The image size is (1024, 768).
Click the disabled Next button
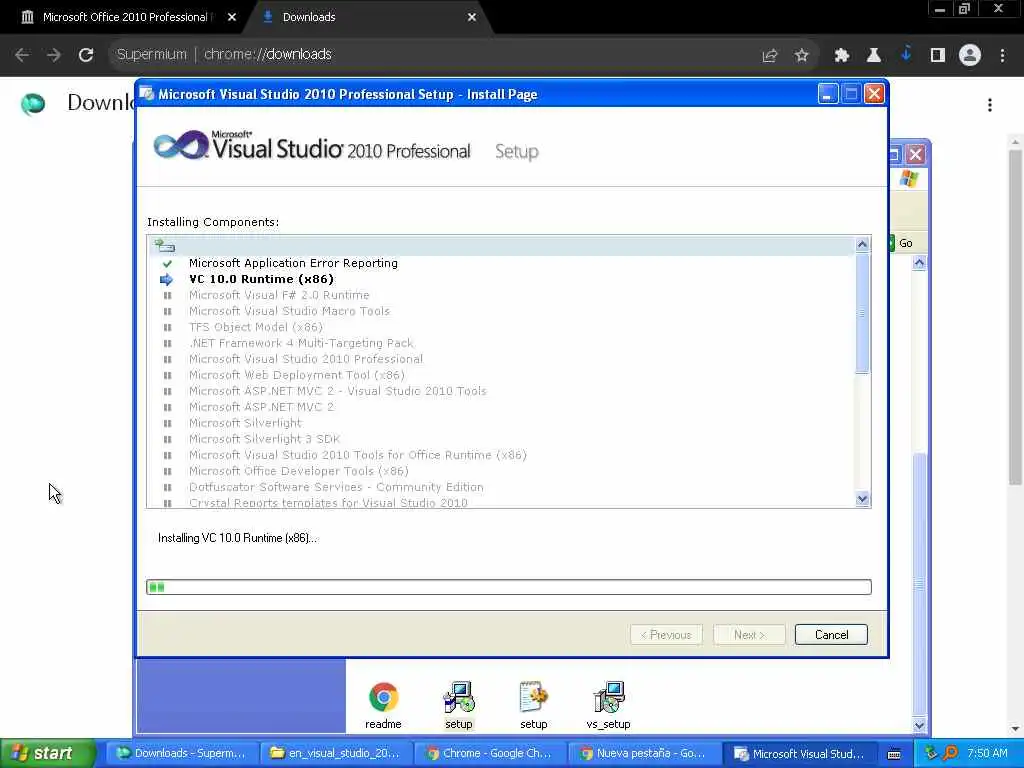tap(749, 635)
